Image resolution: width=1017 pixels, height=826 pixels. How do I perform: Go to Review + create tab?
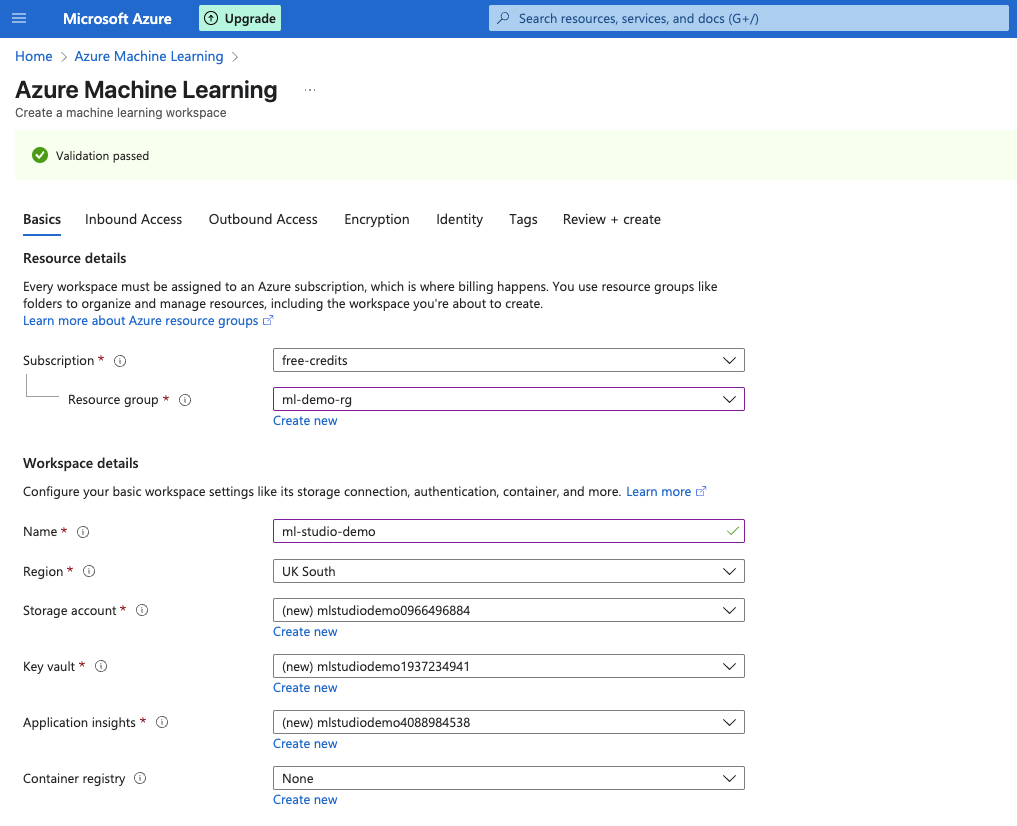(612, 219)
